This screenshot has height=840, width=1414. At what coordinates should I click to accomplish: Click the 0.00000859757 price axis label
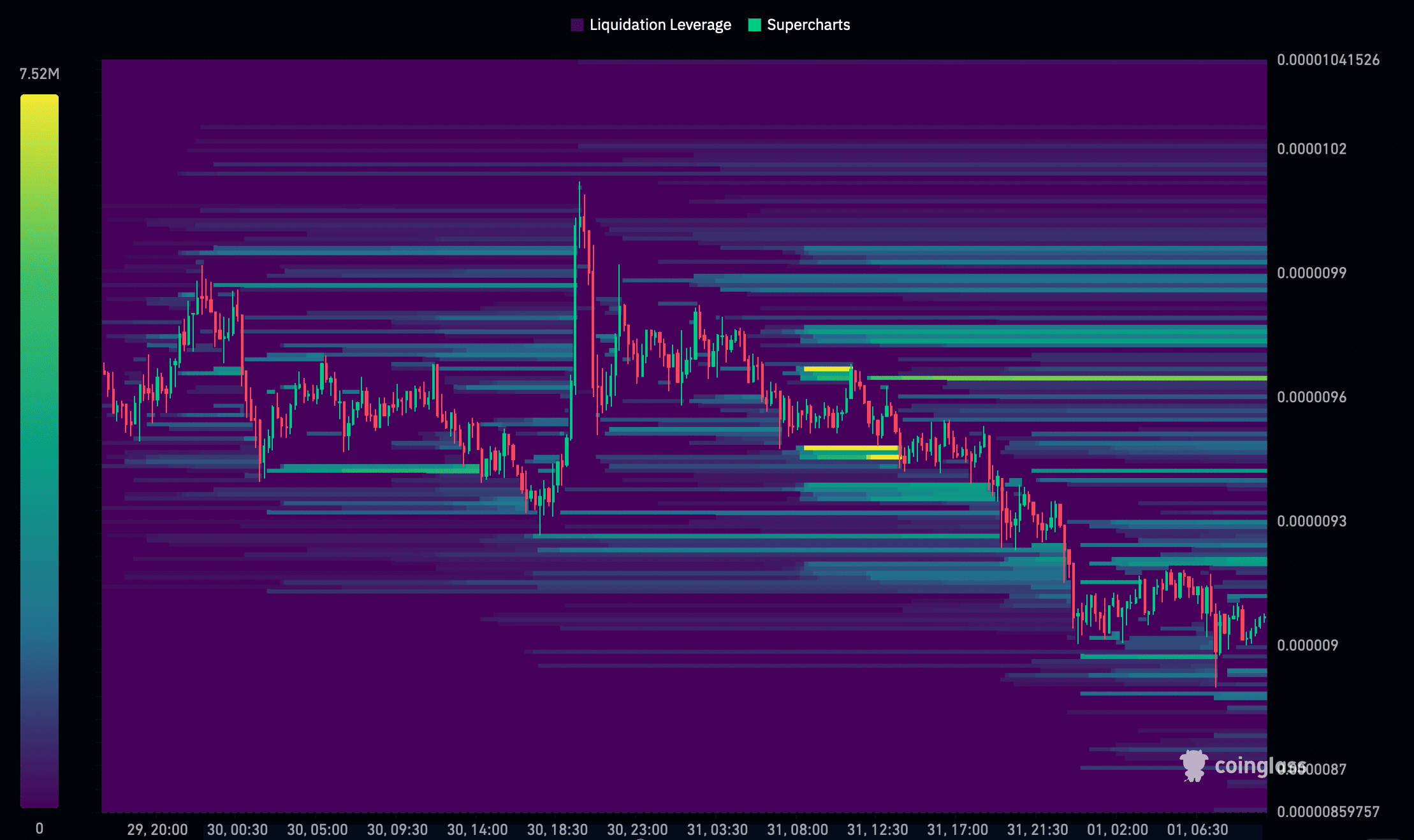pos(1328,811)
